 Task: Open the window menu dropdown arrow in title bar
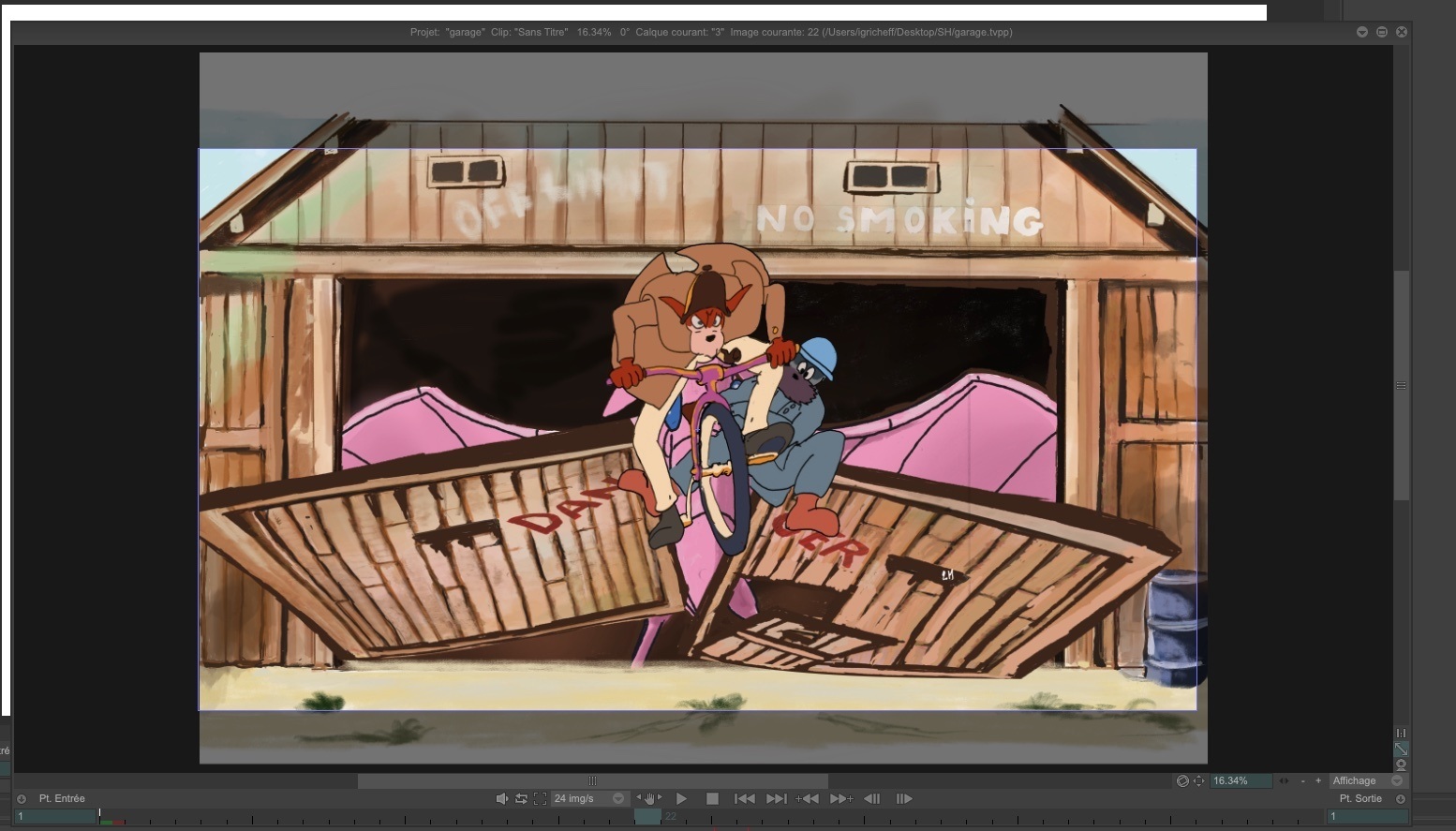tap(1361, 32)
